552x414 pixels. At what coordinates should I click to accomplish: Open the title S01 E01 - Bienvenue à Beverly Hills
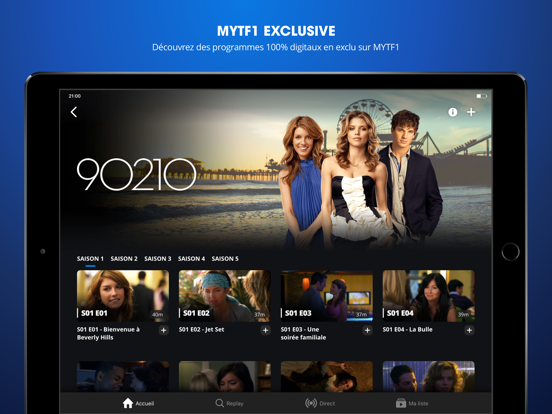(108, 333)
